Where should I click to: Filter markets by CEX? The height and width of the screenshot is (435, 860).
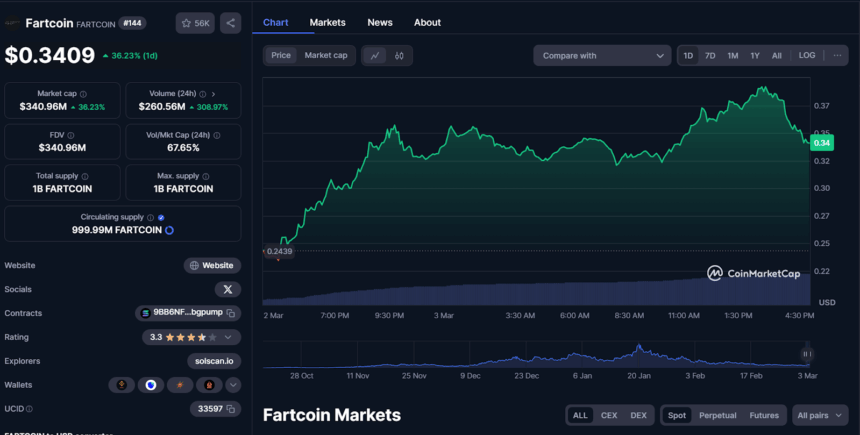(609, 415)
